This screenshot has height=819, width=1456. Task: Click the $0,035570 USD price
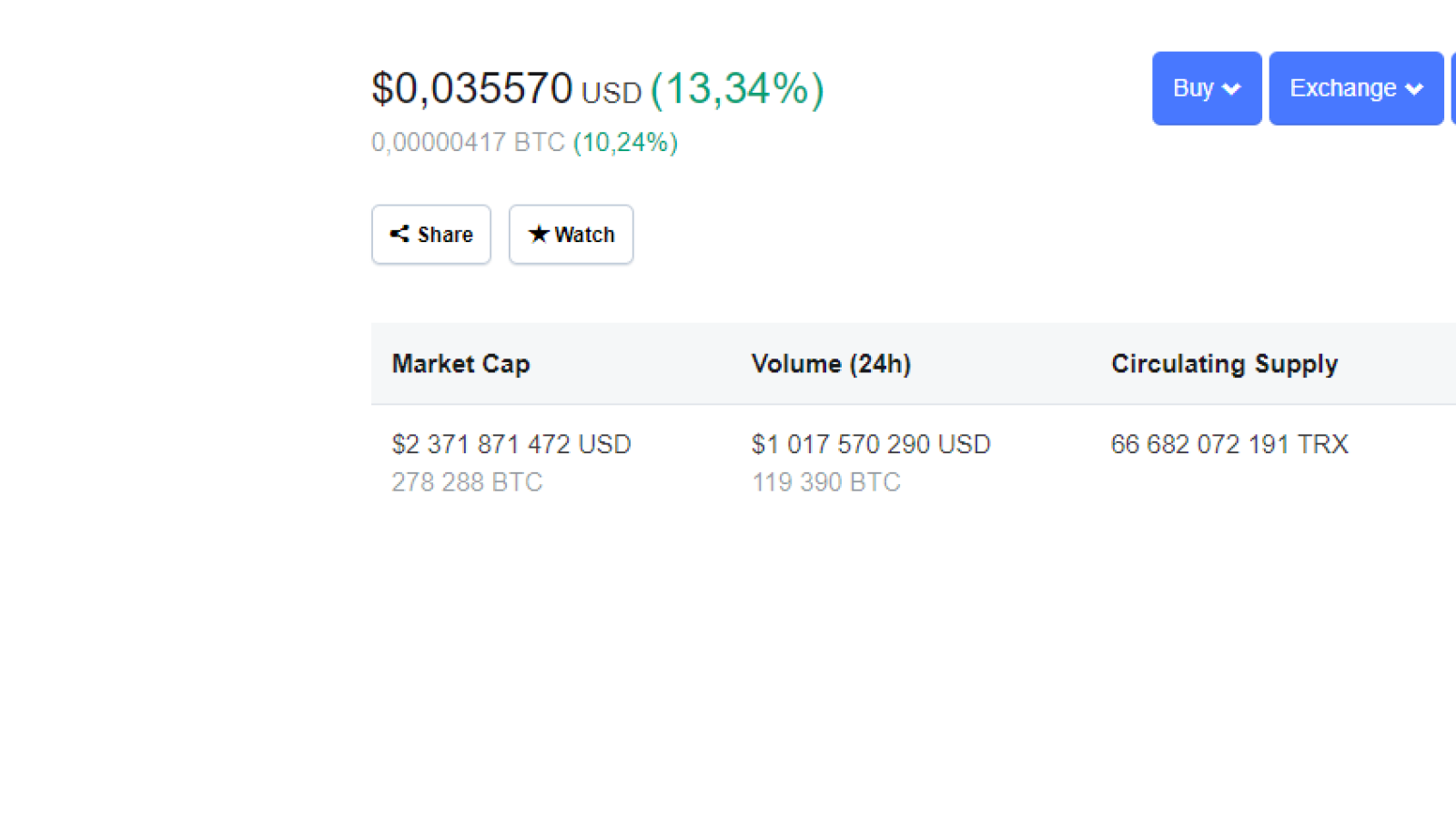tap(507, 89)
